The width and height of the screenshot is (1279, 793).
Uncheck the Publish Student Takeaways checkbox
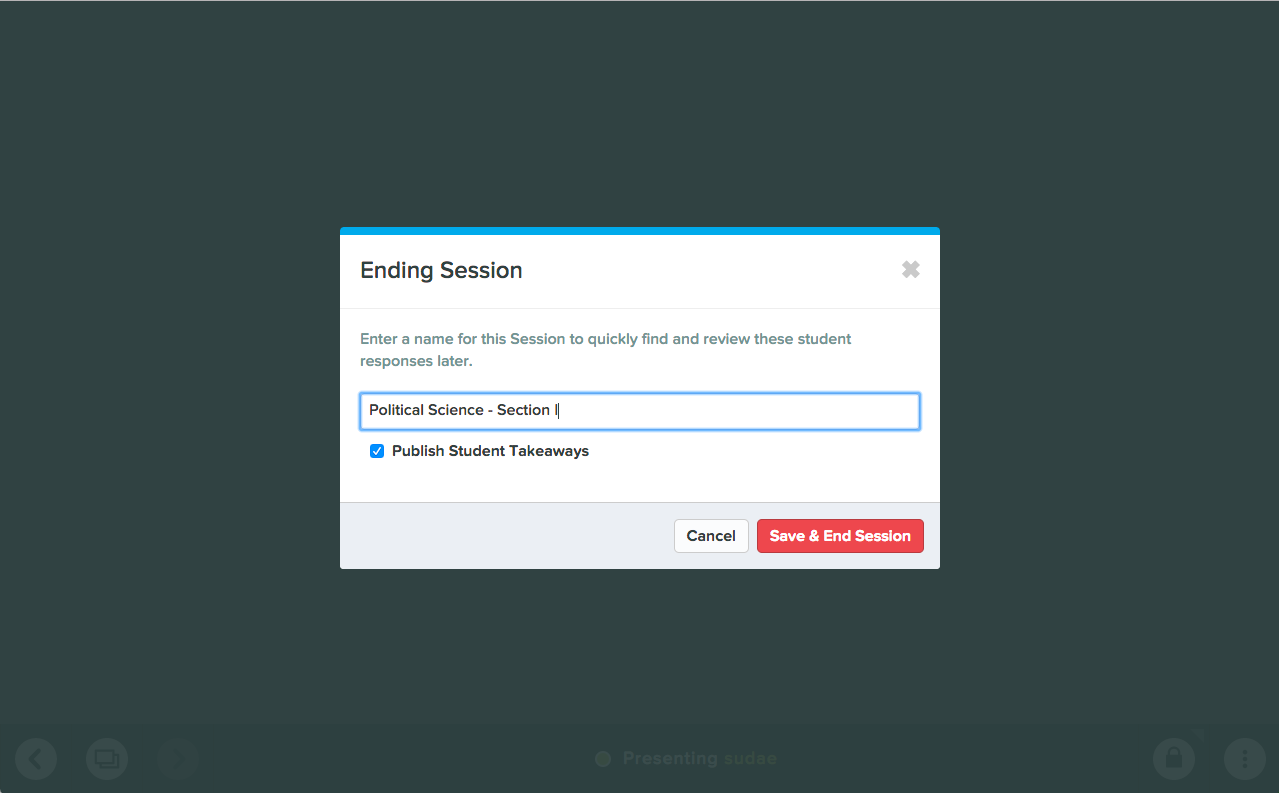tap(377, 451)
